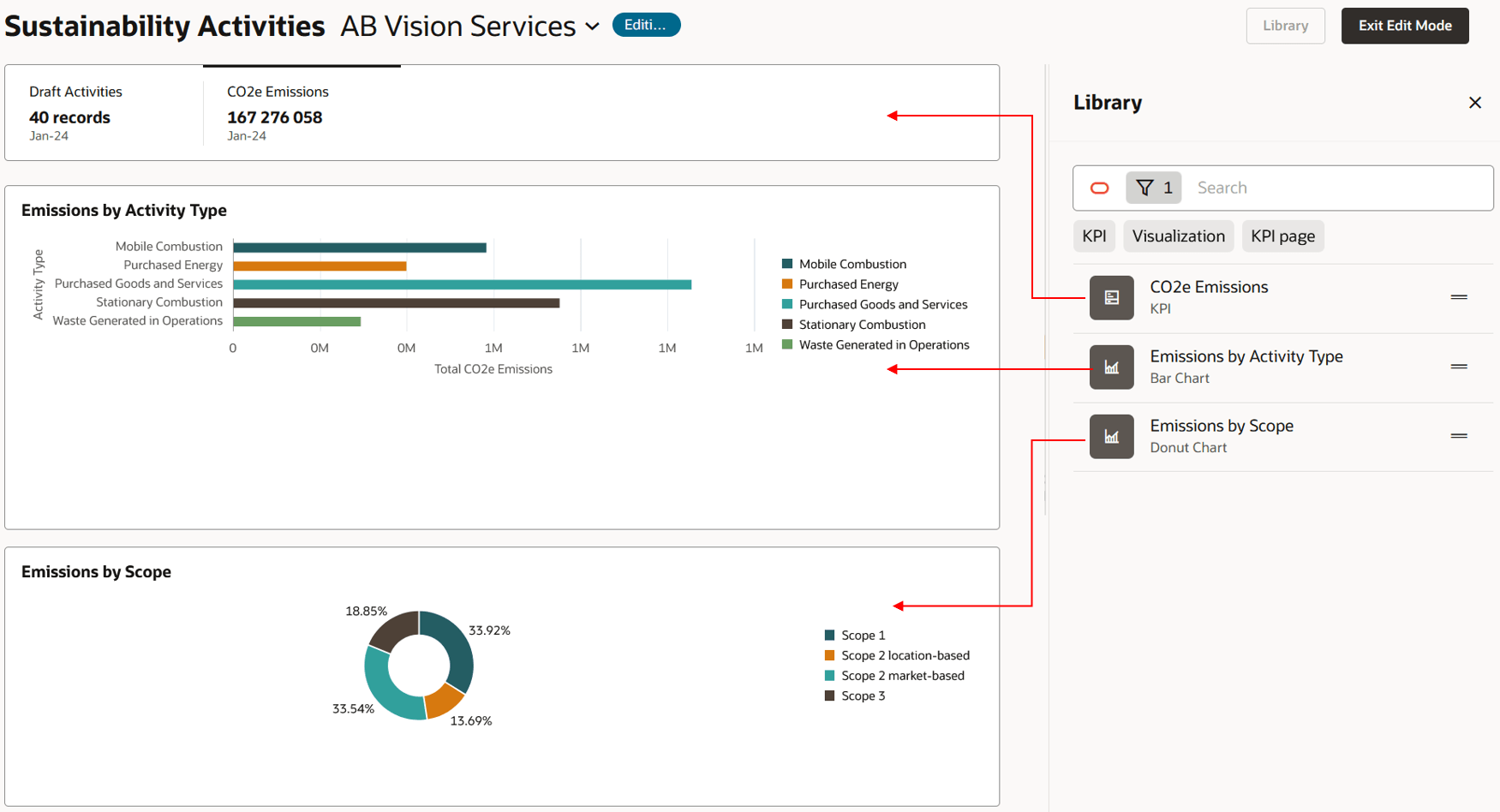Click the drag handle for Emissions by Activity Type
The height and width of the screenshot is (812, 1500).
pos(1459,367)
